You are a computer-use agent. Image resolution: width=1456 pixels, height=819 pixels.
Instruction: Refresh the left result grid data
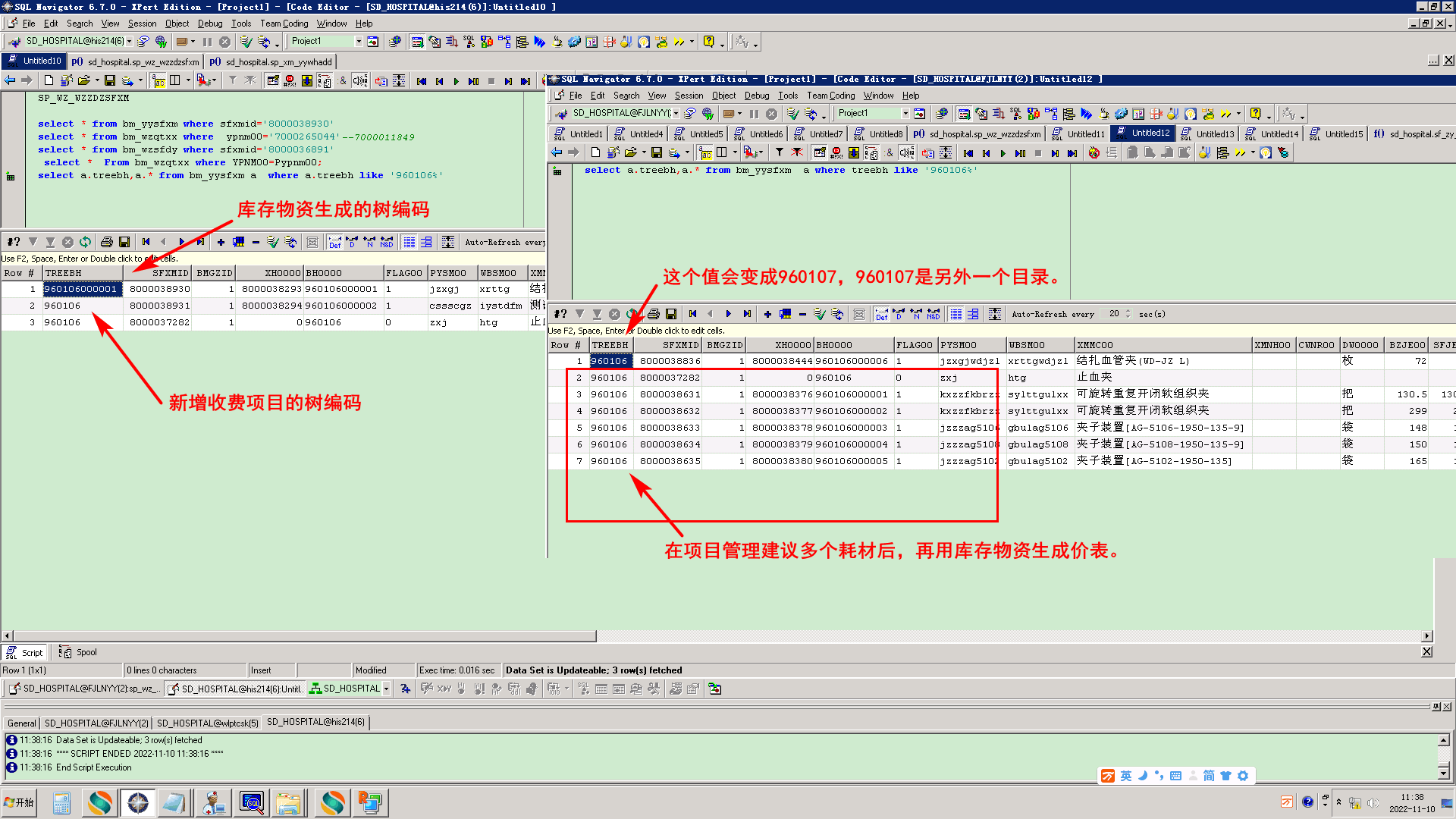[x=86, y=243]
